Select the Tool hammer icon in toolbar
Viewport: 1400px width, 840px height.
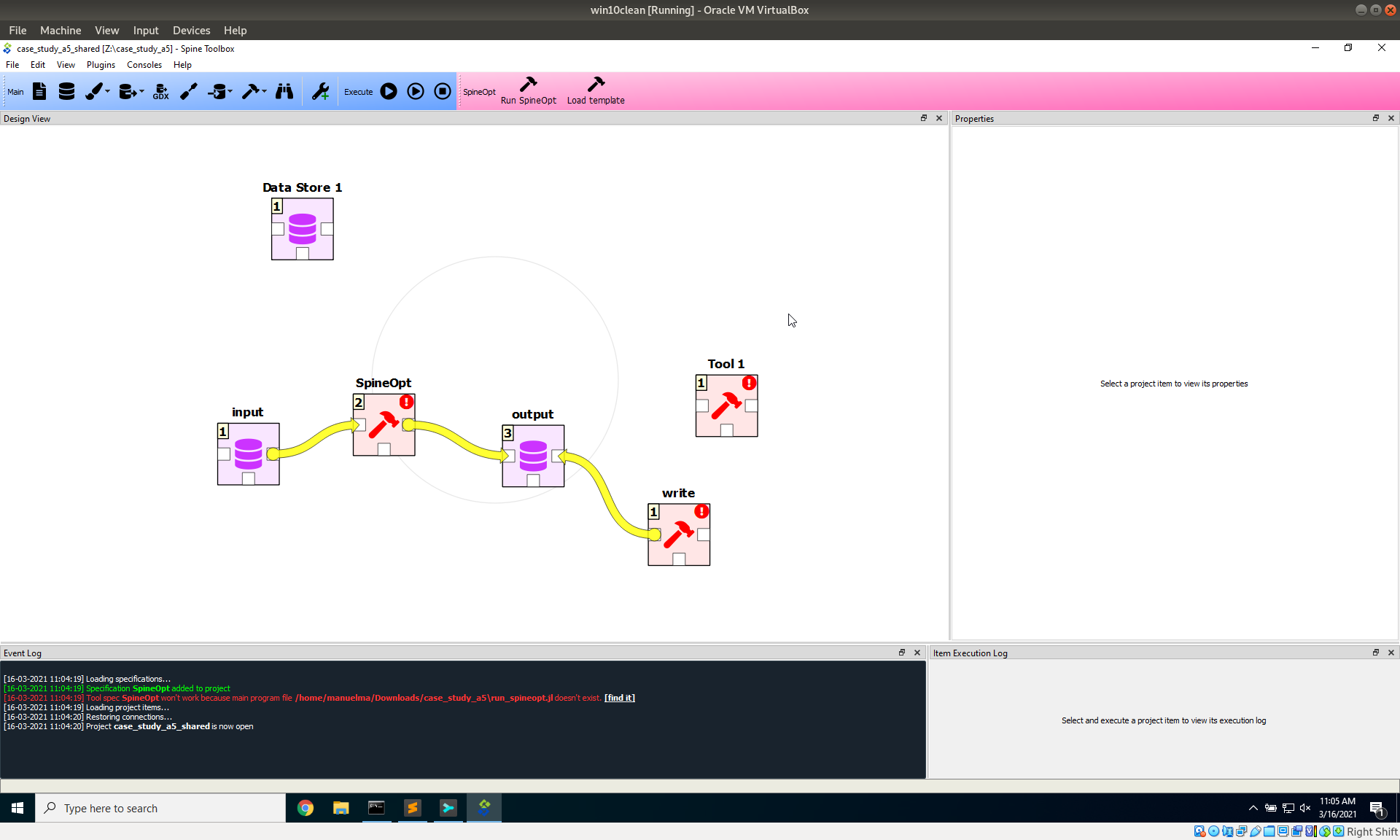(251, 91)
